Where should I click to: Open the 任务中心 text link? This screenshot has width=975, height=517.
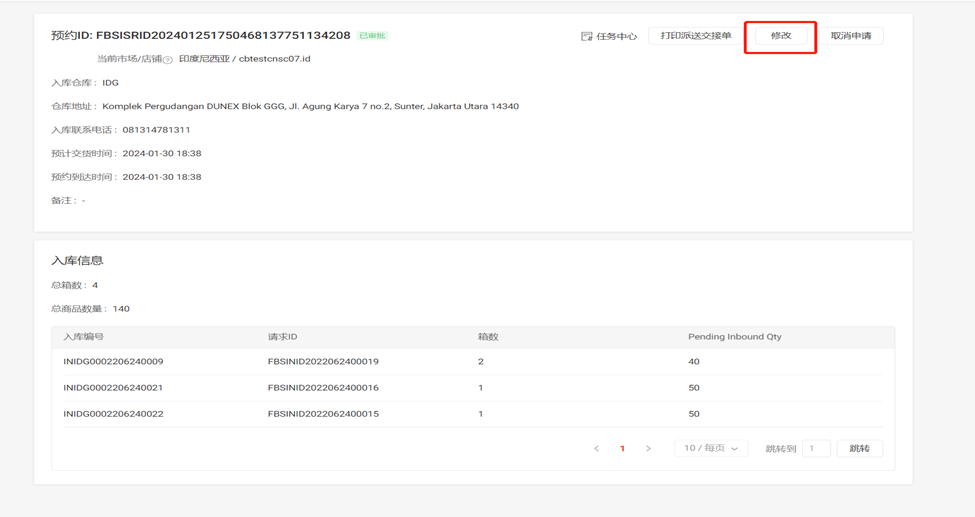pos(616,36)
